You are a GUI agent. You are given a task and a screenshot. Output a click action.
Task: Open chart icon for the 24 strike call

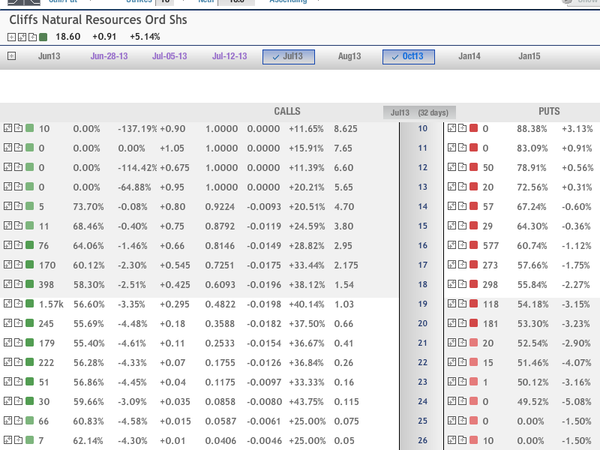(8, 401)
